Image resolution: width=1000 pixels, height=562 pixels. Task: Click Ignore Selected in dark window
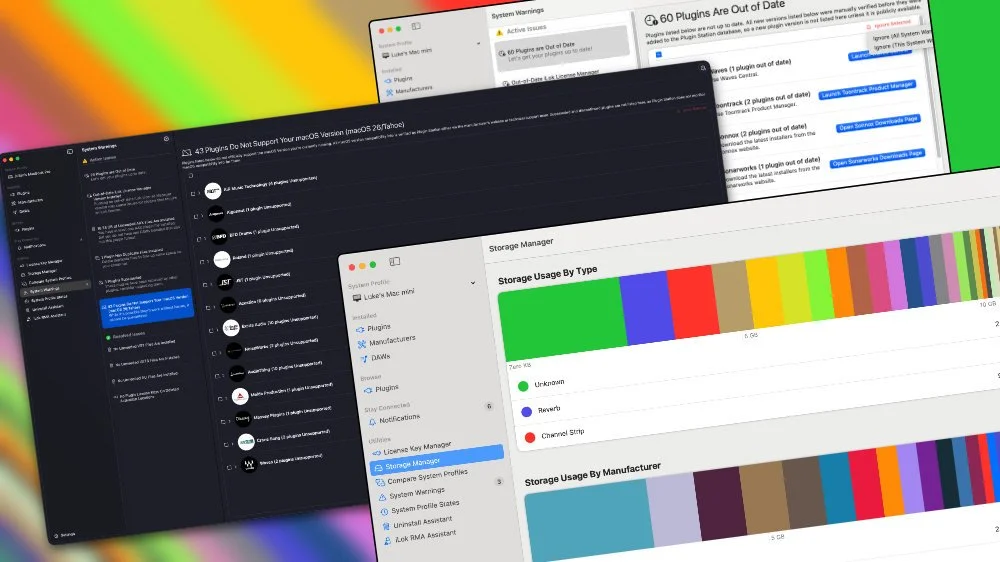[692, 109]
